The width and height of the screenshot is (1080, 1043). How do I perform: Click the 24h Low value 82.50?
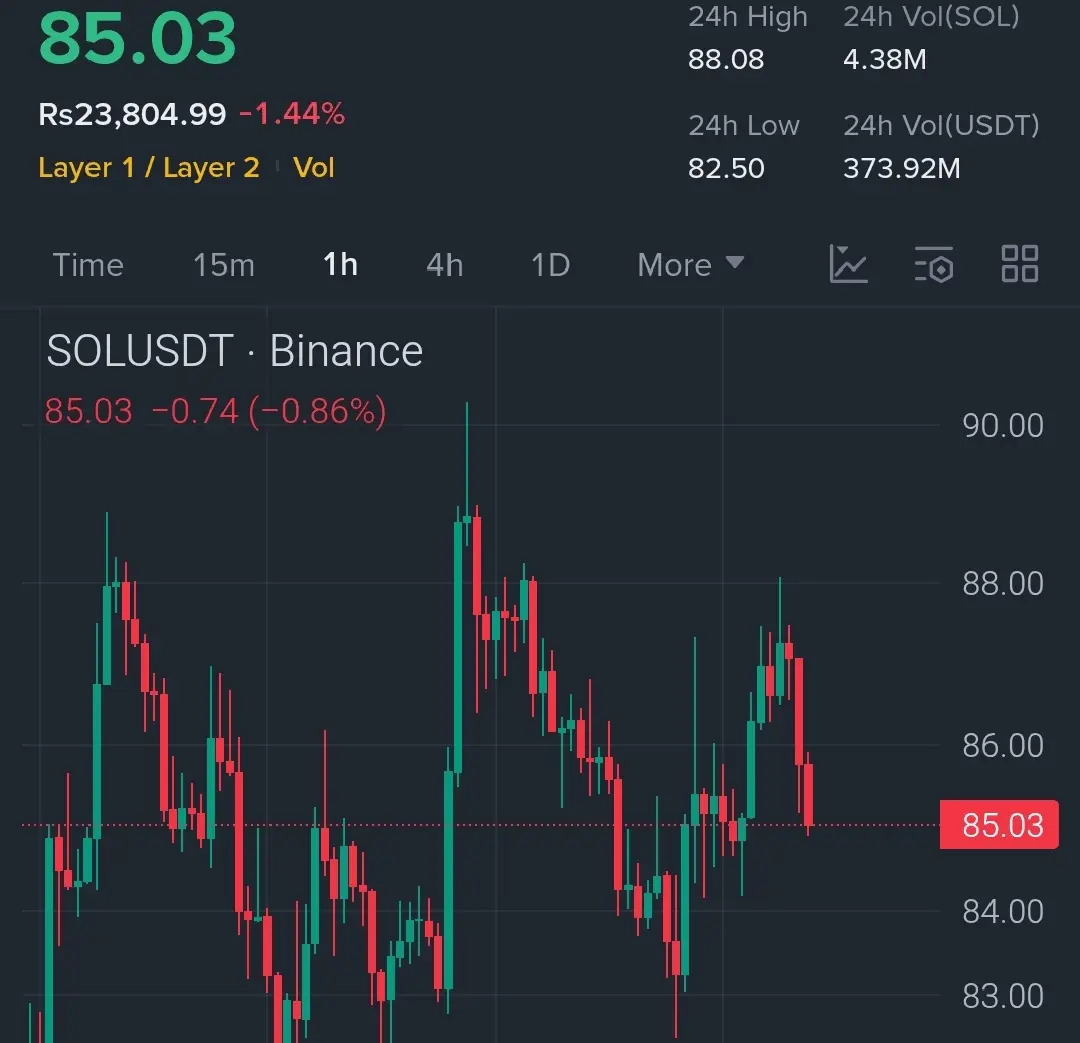pos(726,168)
